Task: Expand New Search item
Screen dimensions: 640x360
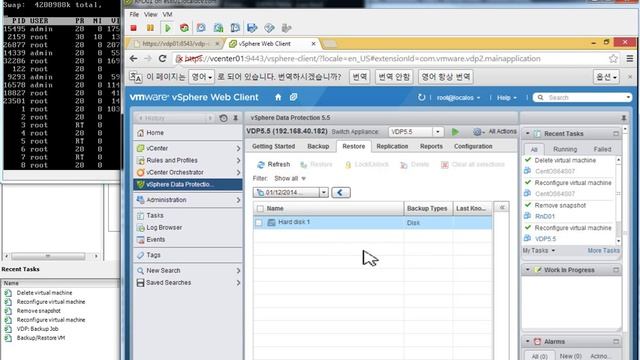Action: click(x=238, y=271)
